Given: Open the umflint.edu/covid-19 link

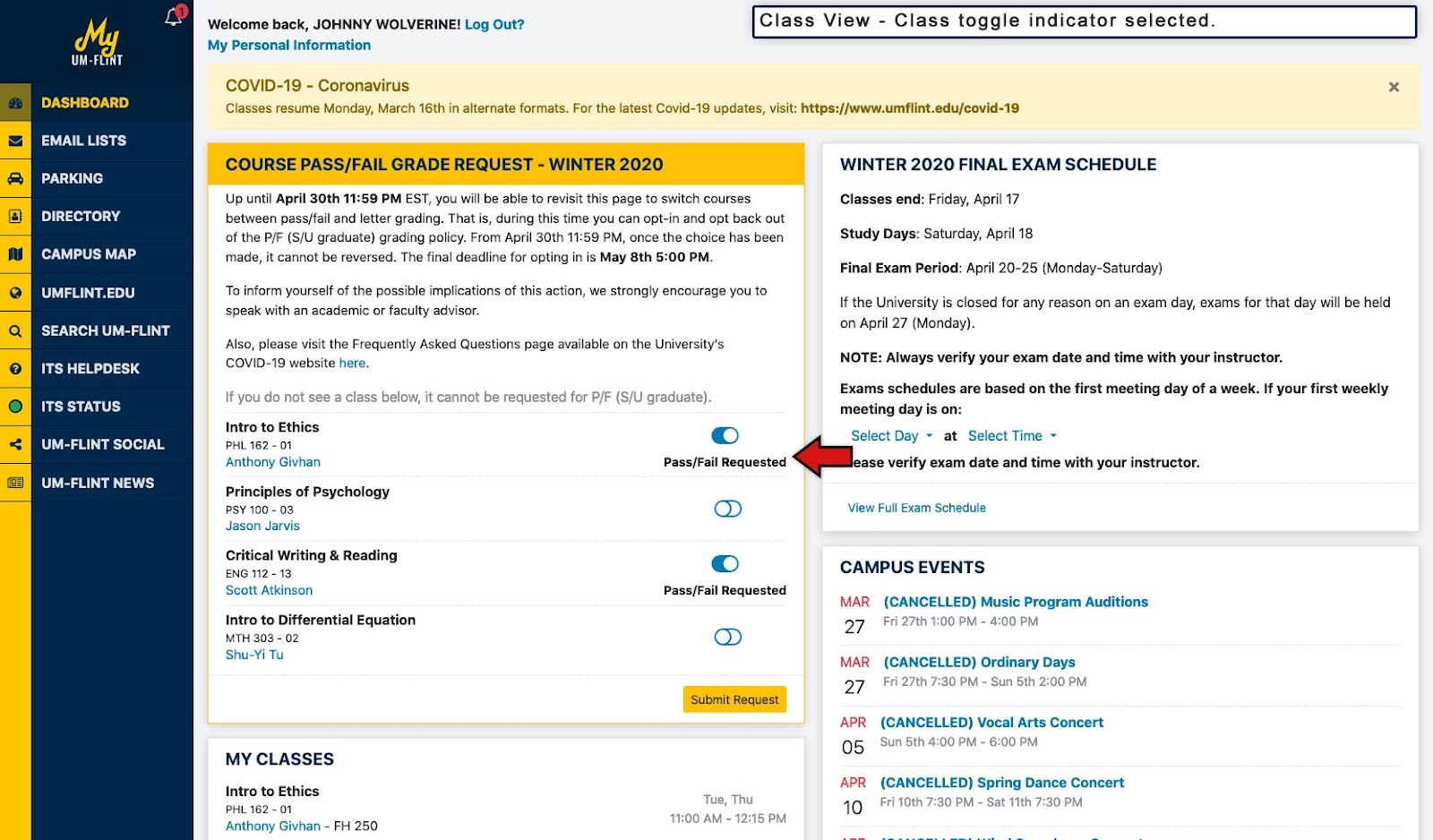Looking at the screenshot, I should (x=910, y=108).
